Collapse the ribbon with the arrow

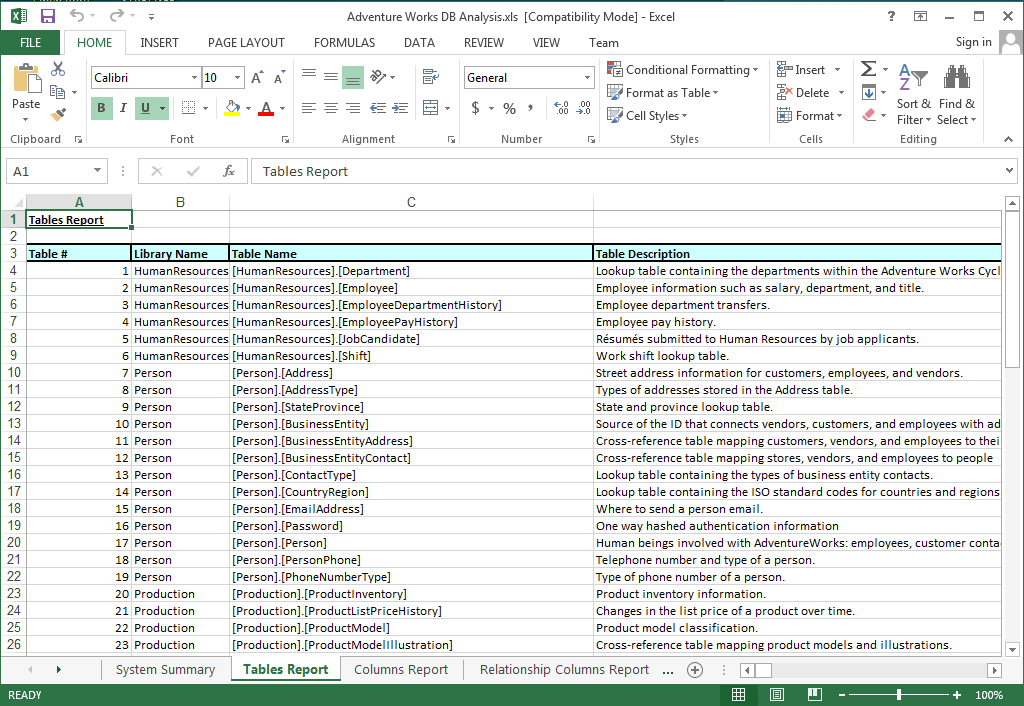1008,139
